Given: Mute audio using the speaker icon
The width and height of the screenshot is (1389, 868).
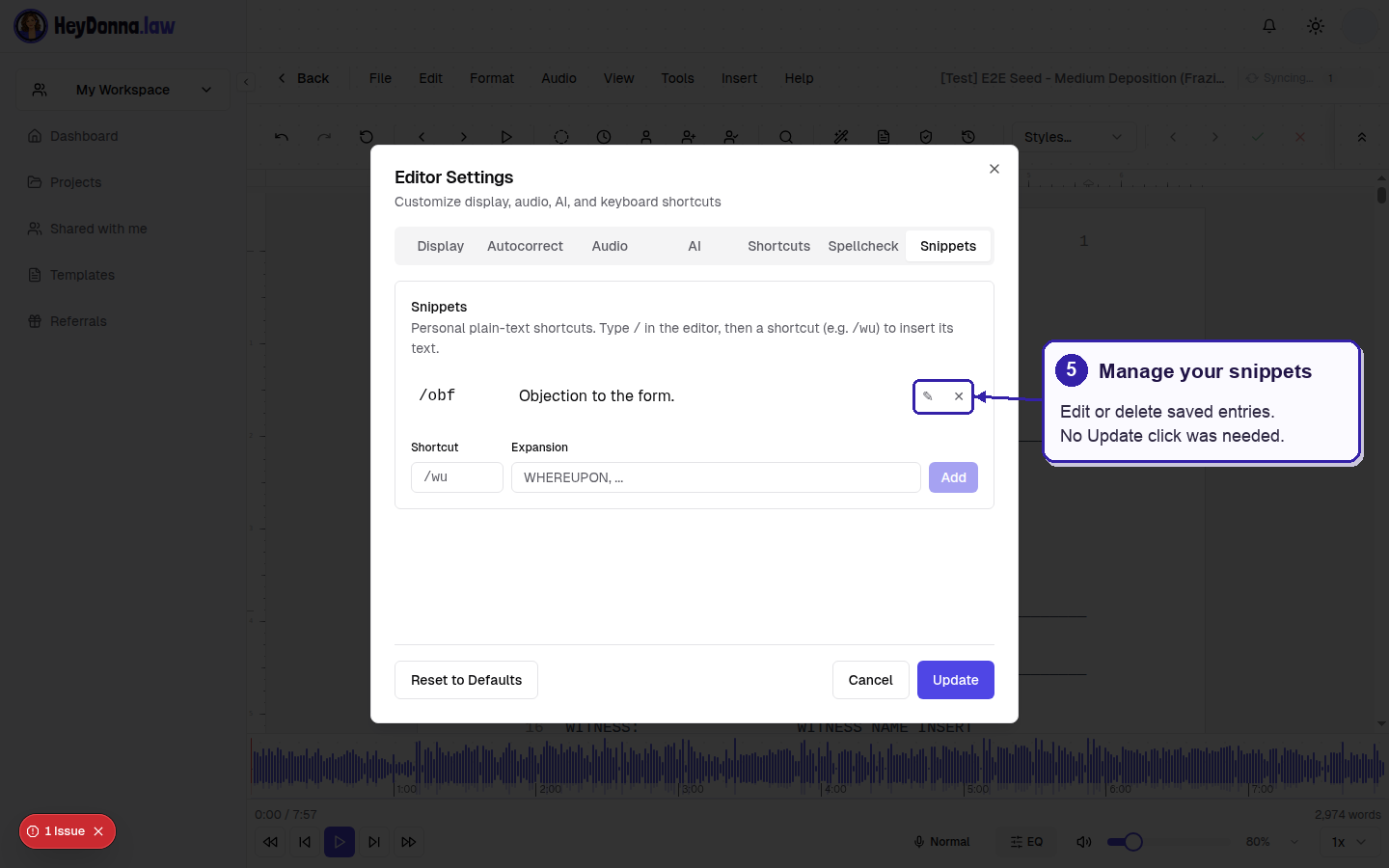Looking at the screenshot, I should [1084, 842].
